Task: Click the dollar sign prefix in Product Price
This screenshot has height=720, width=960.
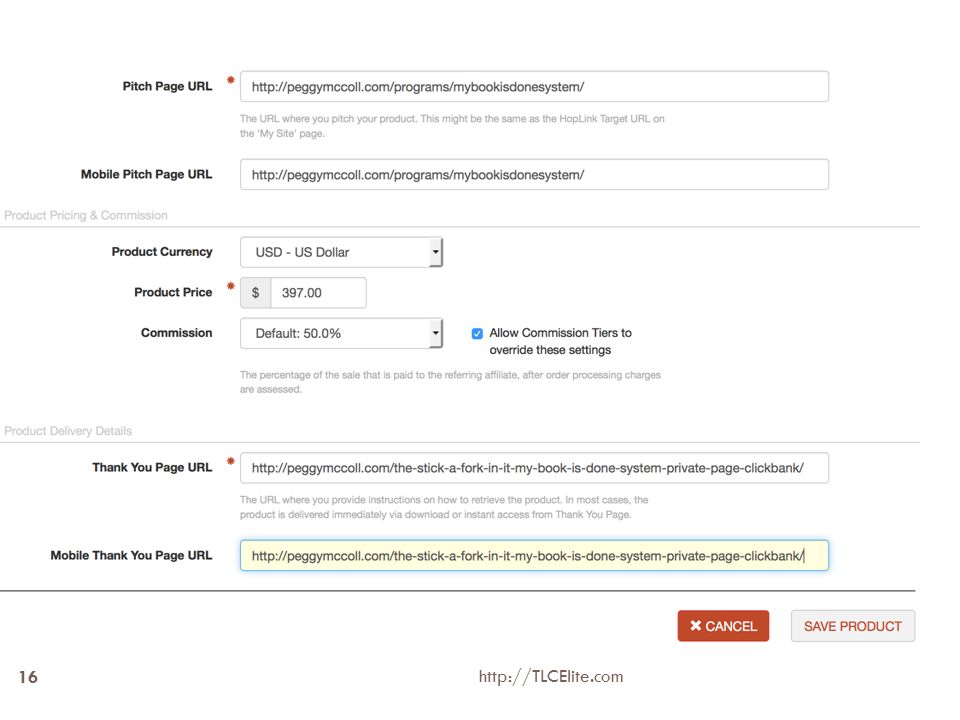Action: tap(255, 293)
